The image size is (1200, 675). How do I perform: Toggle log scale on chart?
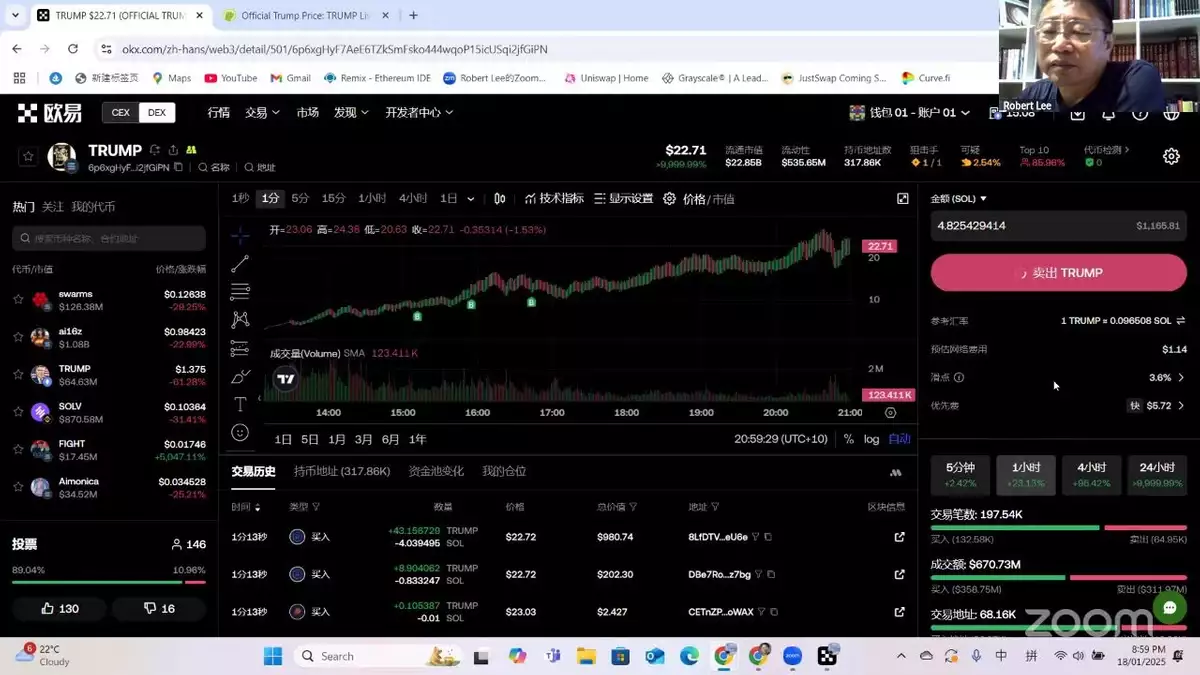click(871, 439)
